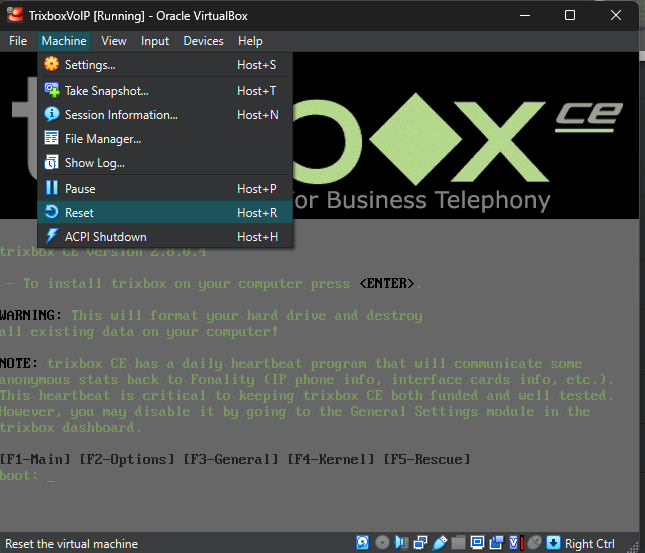Viewport: 645px width, 553px height.
Task: Close the open Machine menu
Action: click(x=64, y=41)
